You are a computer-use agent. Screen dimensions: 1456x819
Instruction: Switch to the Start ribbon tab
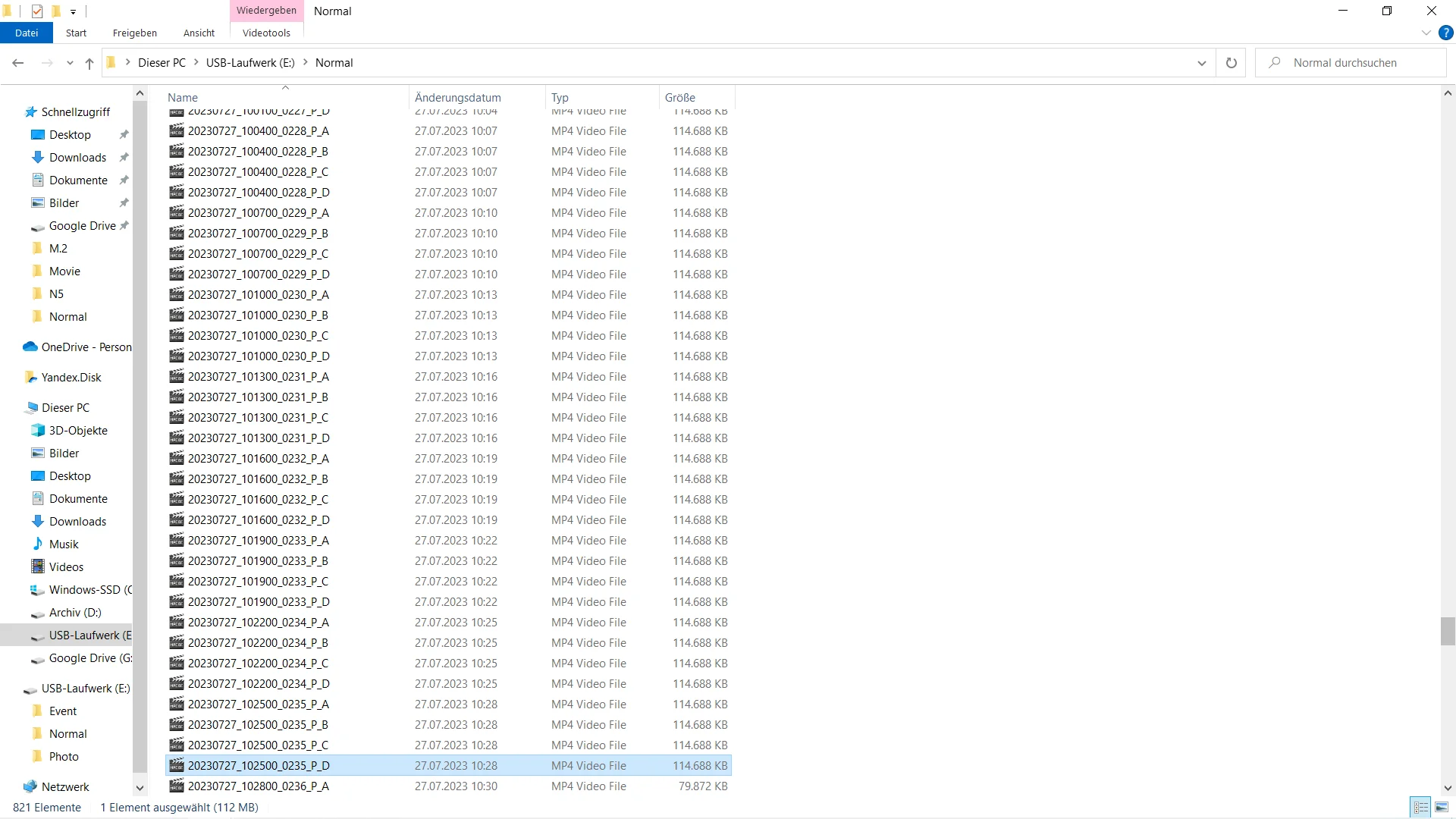pyautogui.click(x=76, y=33)
